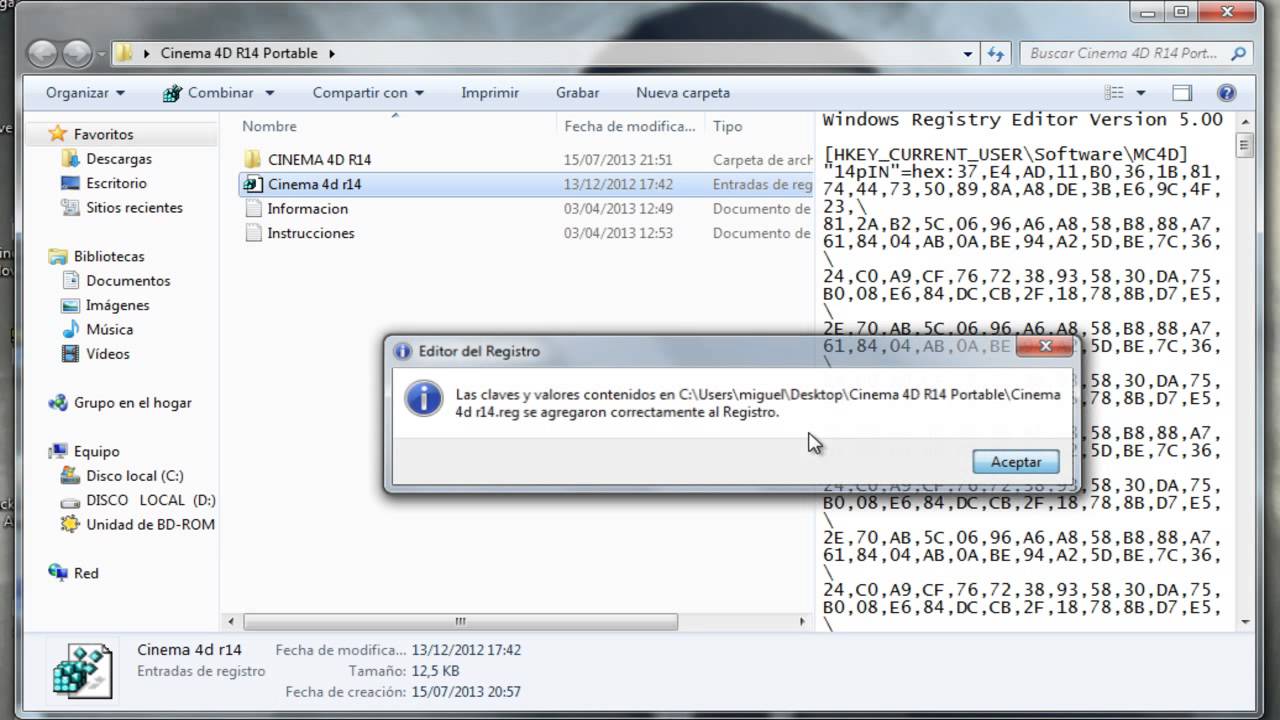Sort files by Fecha de modificación column
Image resolution: width=1280 pixels, height=720 pixels.
click(x=630, y=126)
